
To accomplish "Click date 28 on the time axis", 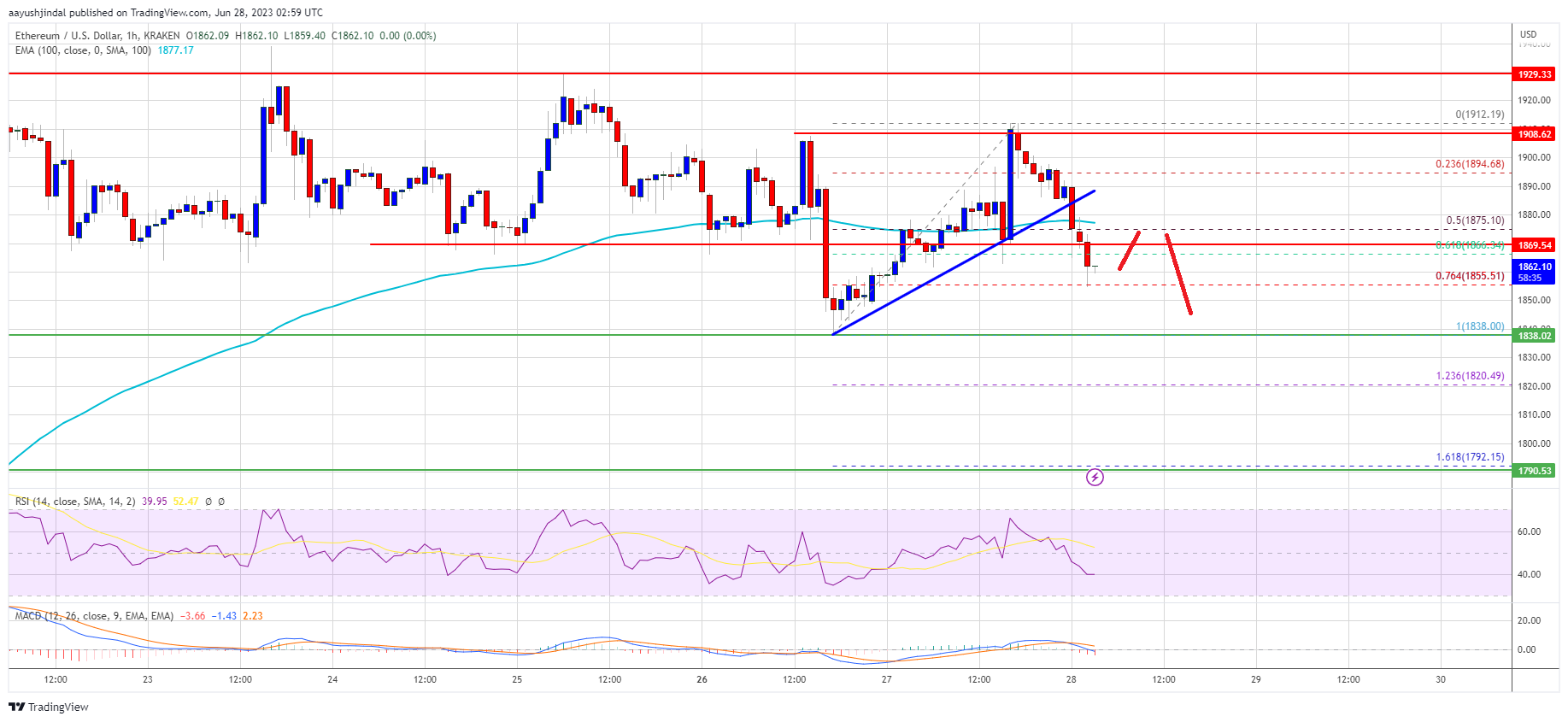I will point(1072,680).
